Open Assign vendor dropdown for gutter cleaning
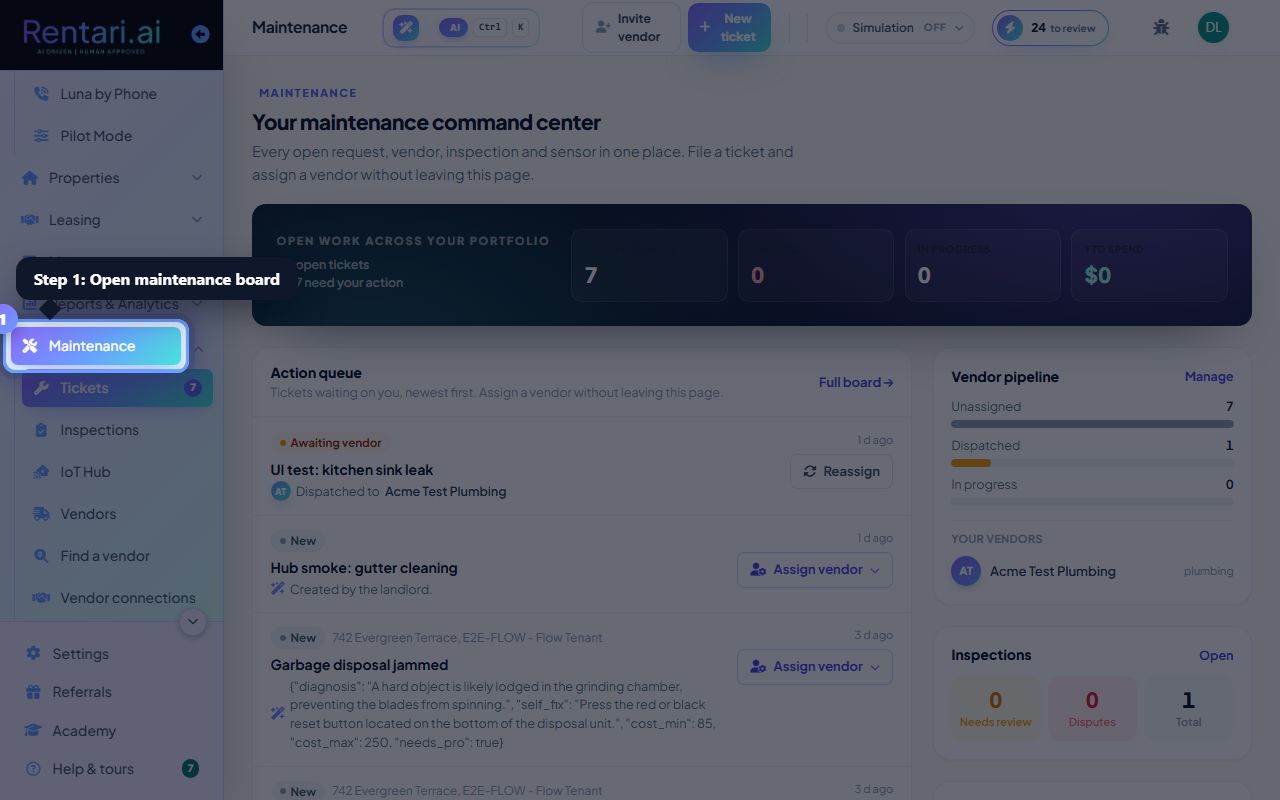1280x800 pixels. point(815,570)
